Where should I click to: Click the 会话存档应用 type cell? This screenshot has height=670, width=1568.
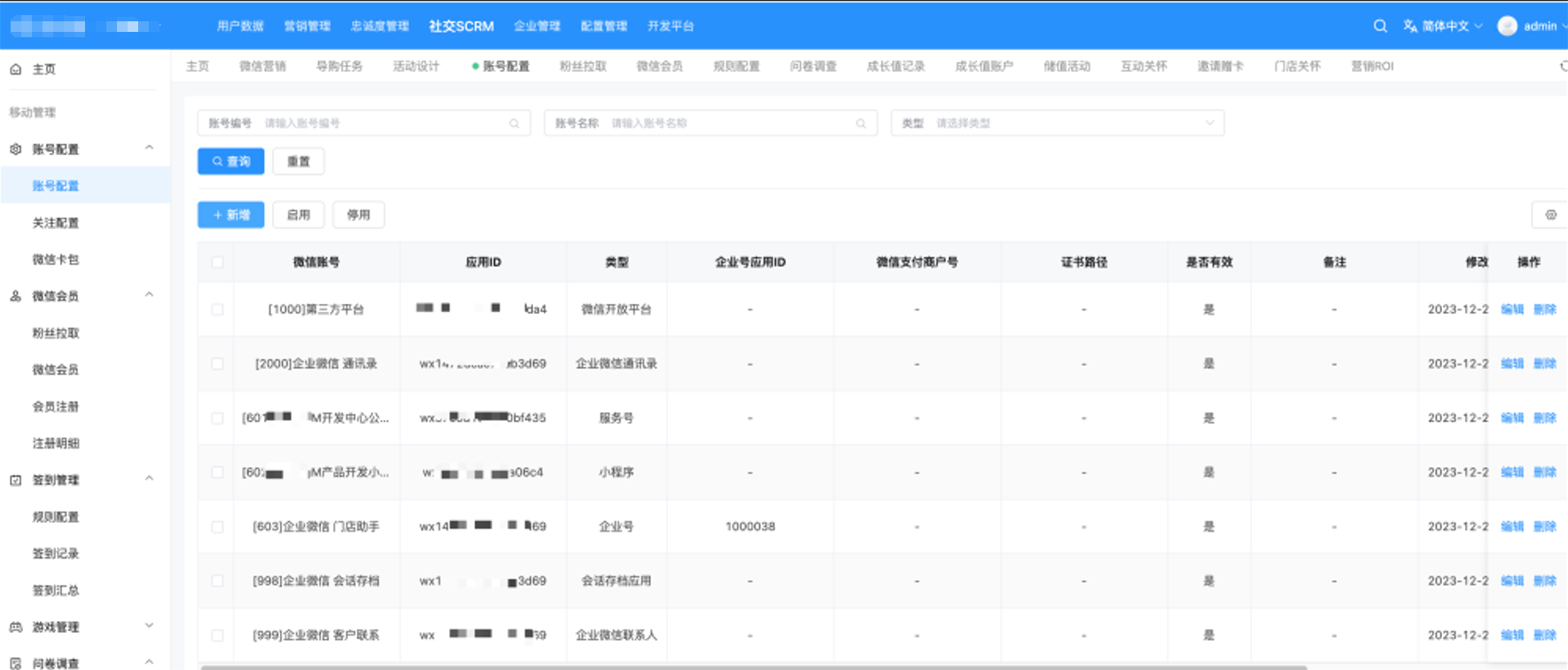click(617, 580)
